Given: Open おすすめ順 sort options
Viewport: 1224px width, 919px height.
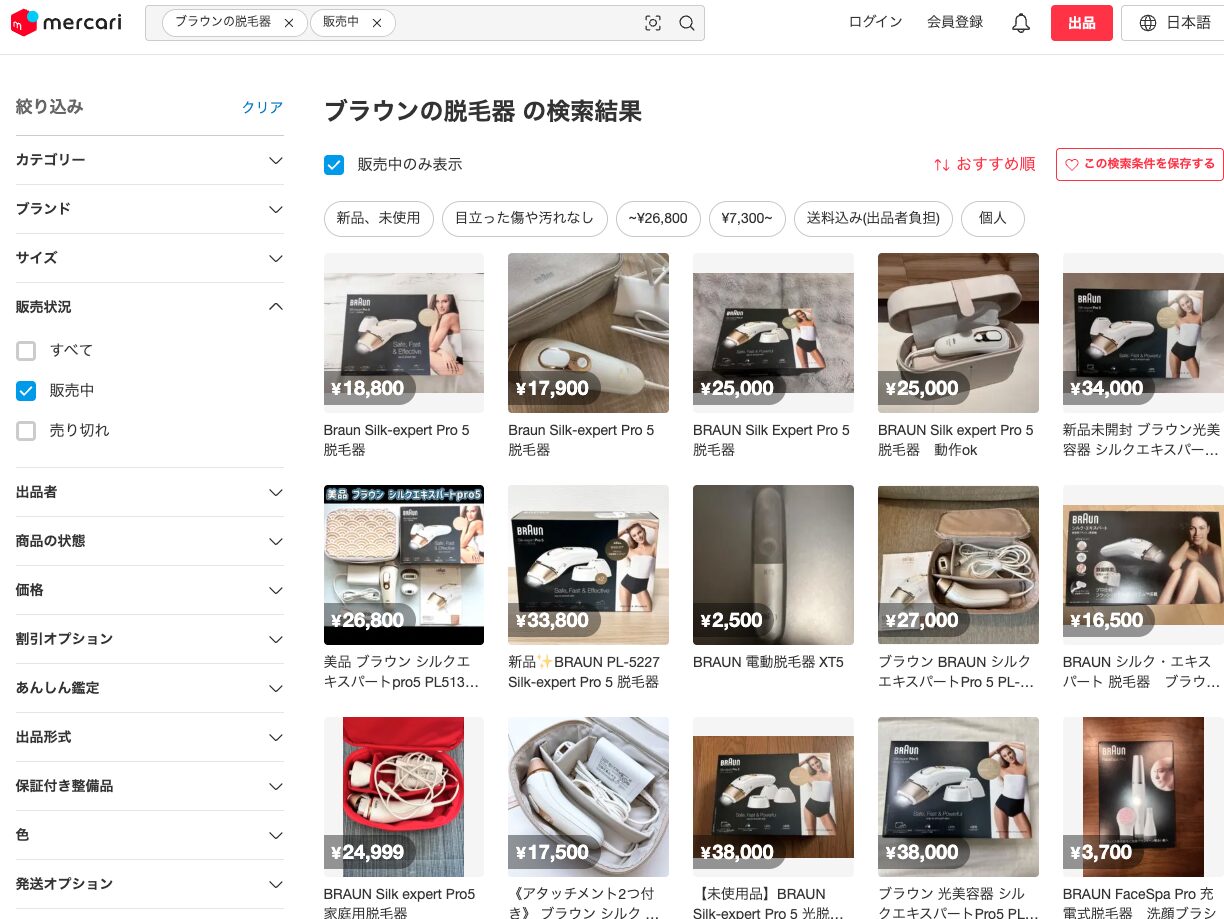Looking at the screenshot, I should 984,164.
